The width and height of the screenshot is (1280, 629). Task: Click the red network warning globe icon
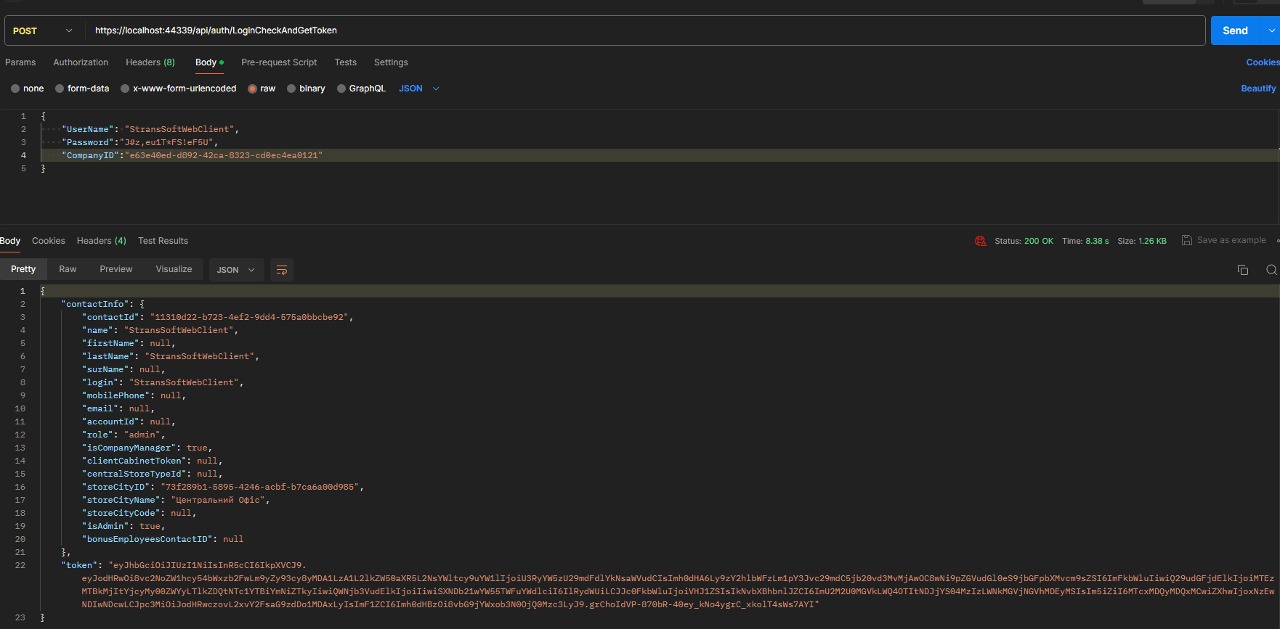981,241
